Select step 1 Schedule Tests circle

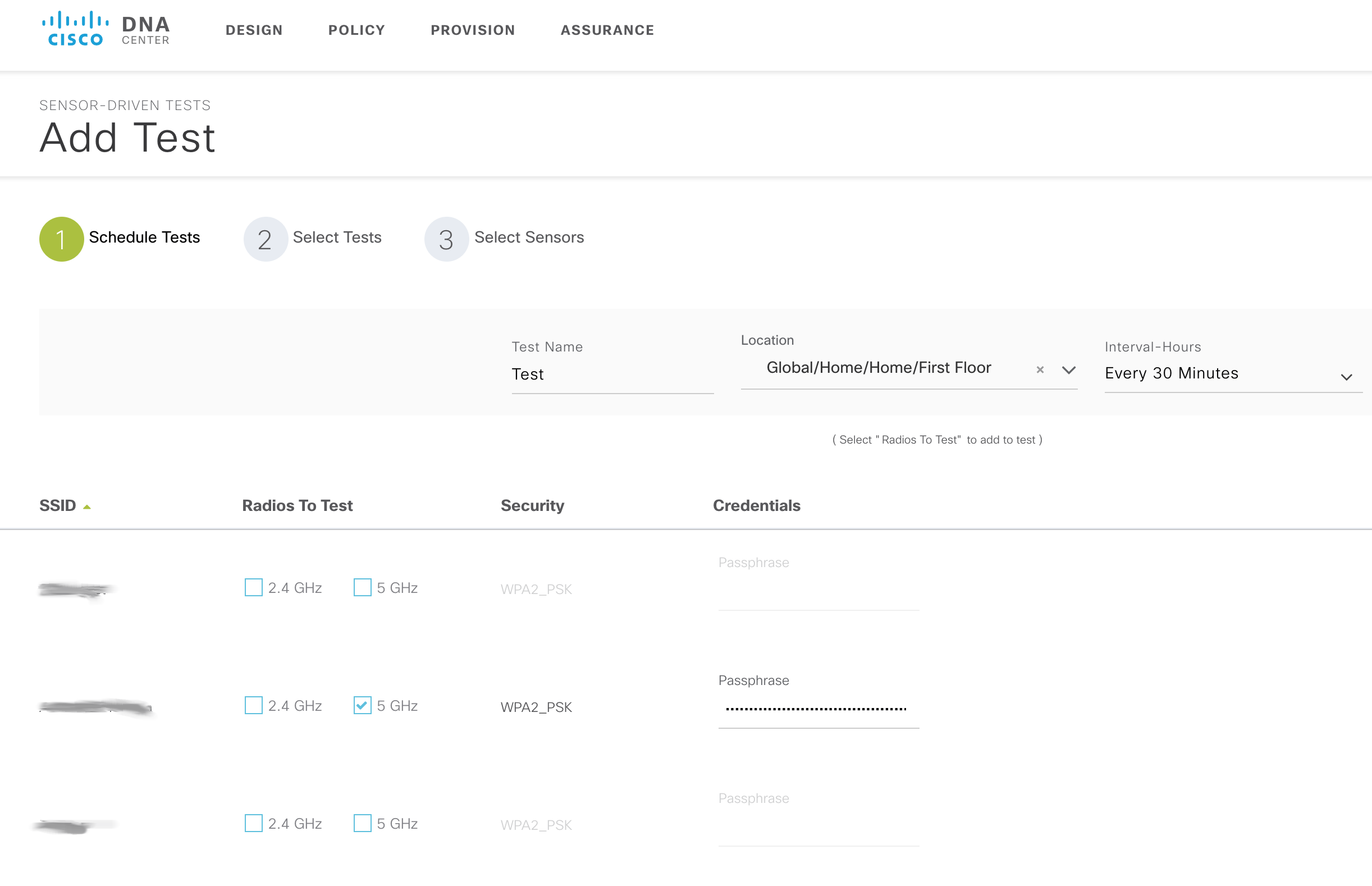(62, 239)
